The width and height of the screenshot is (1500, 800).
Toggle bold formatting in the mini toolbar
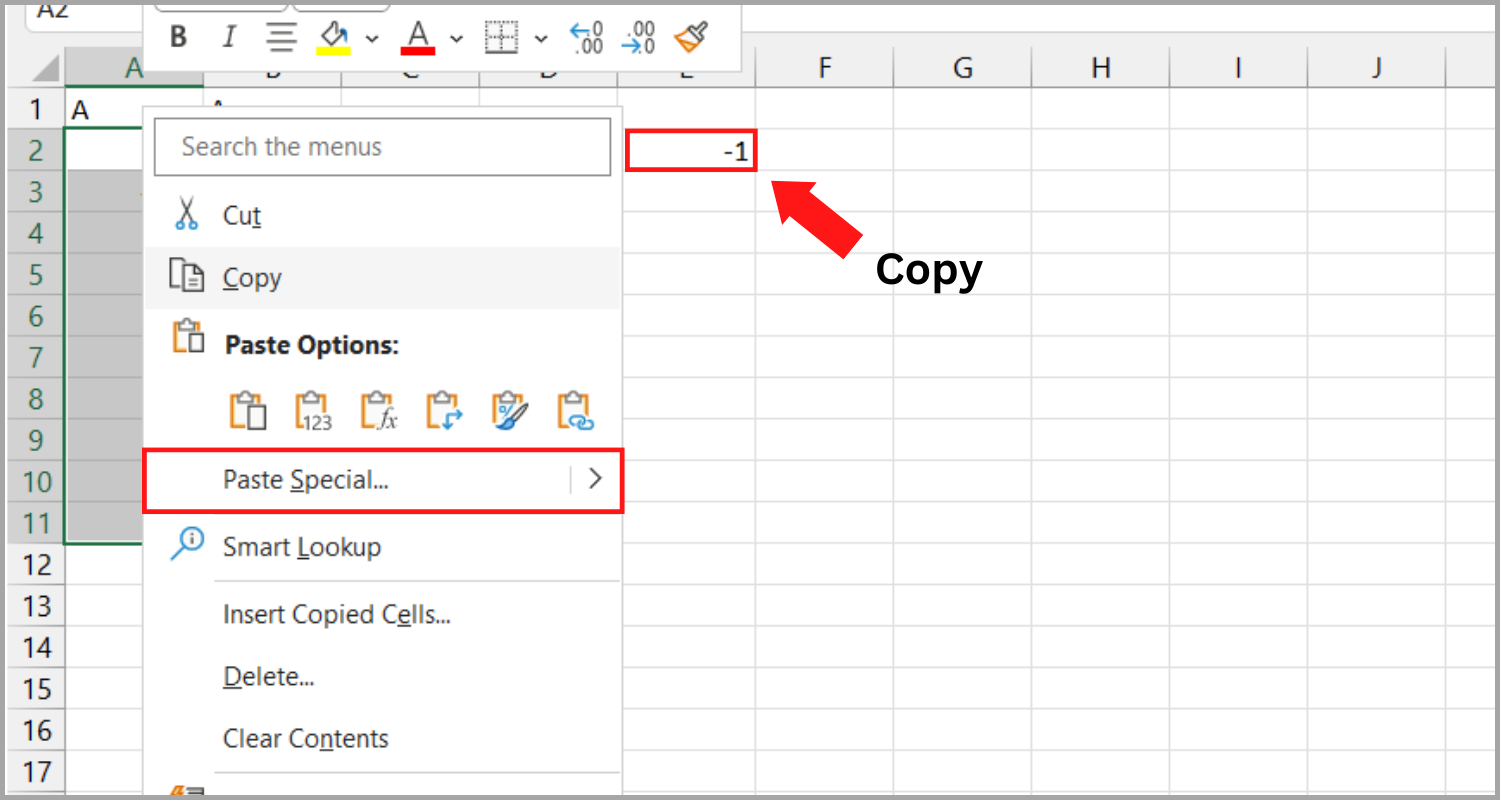tap(178, 35)
